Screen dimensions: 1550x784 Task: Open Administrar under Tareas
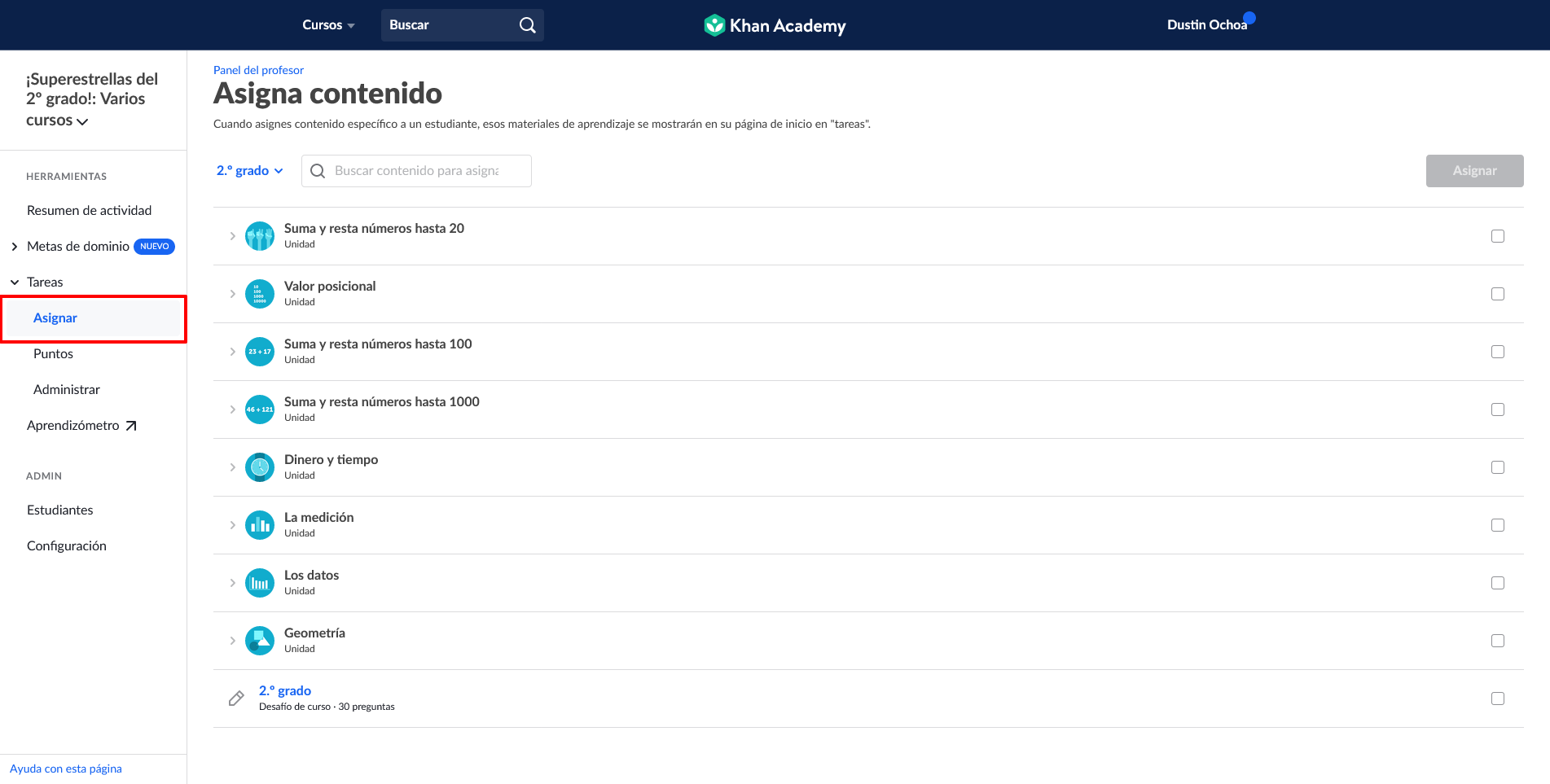tap(67, 390)
